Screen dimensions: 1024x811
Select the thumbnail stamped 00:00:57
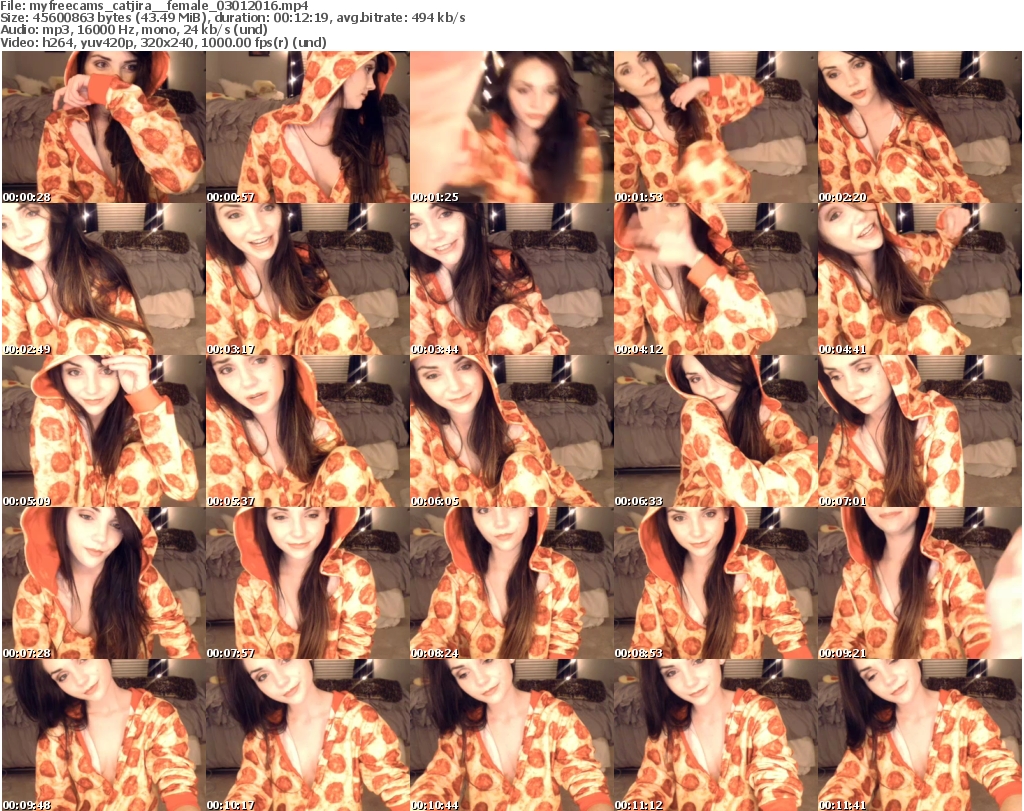pyautogui.click(x=308, y=127)
